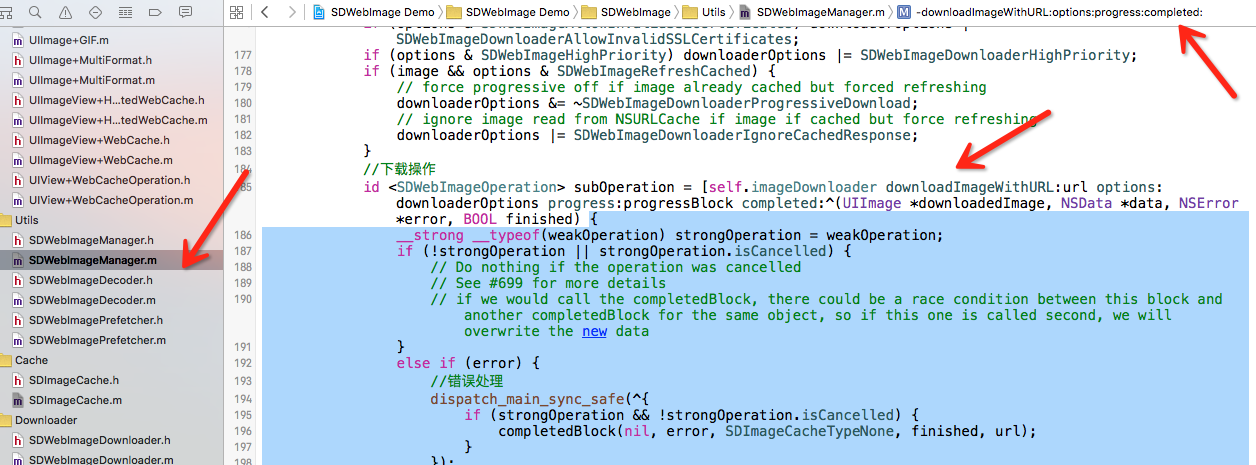Viewport: 1256px width, 465px height.
Task: Open SDWebImagePrefetcher.m file
Action: (x=96, y=340)
